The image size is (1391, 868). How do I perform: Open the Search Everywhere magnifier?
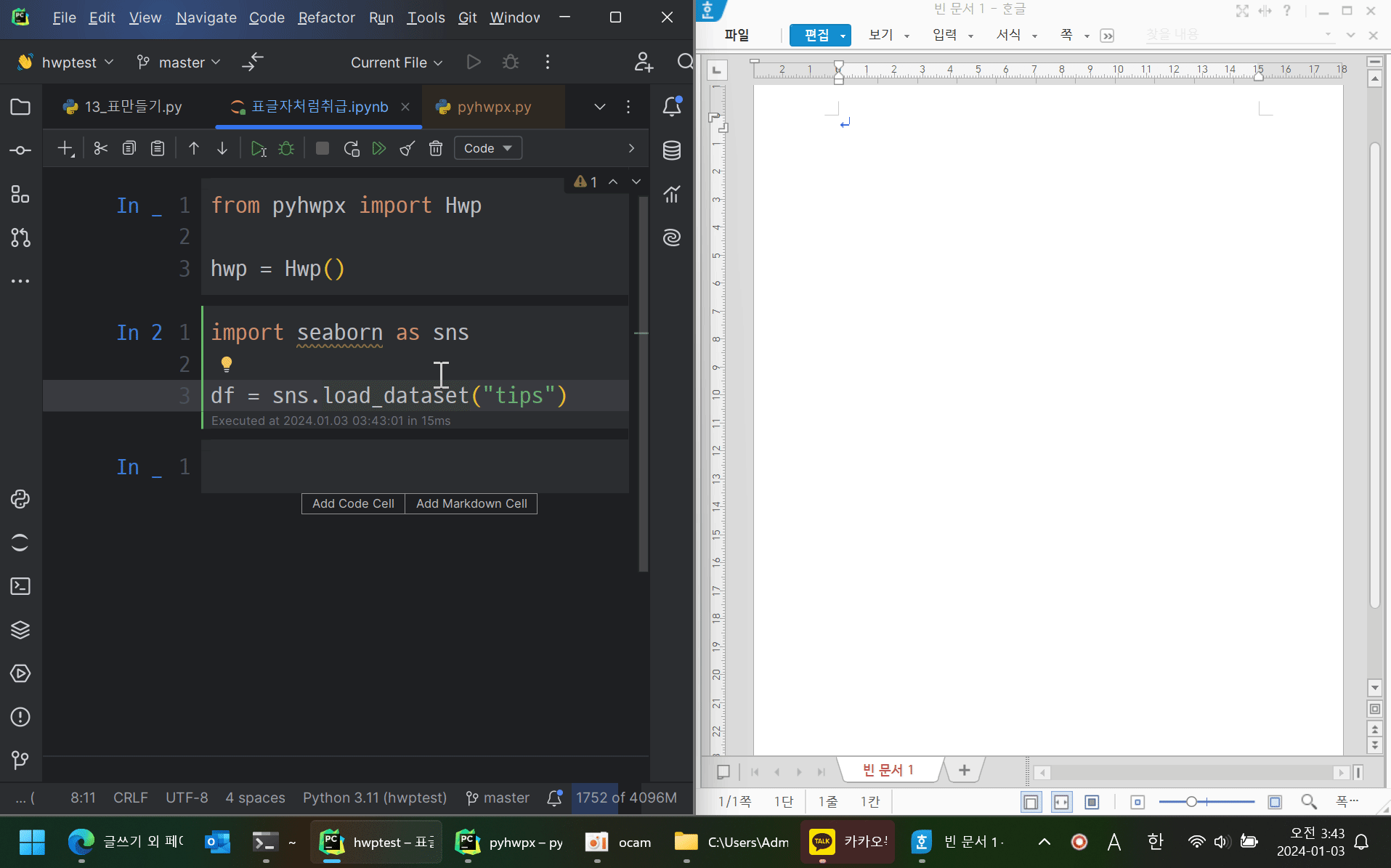(x=685, y=62)
